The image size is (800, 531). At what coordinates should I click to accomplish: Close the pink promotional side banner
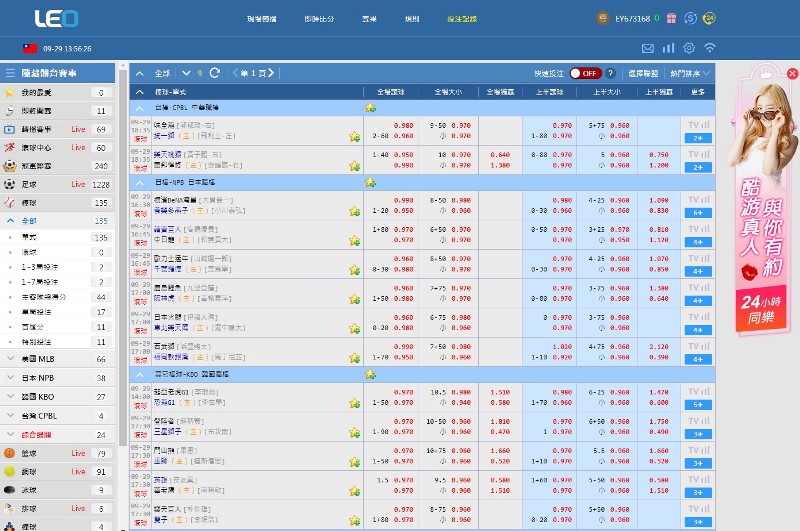[x=791, y=74]
